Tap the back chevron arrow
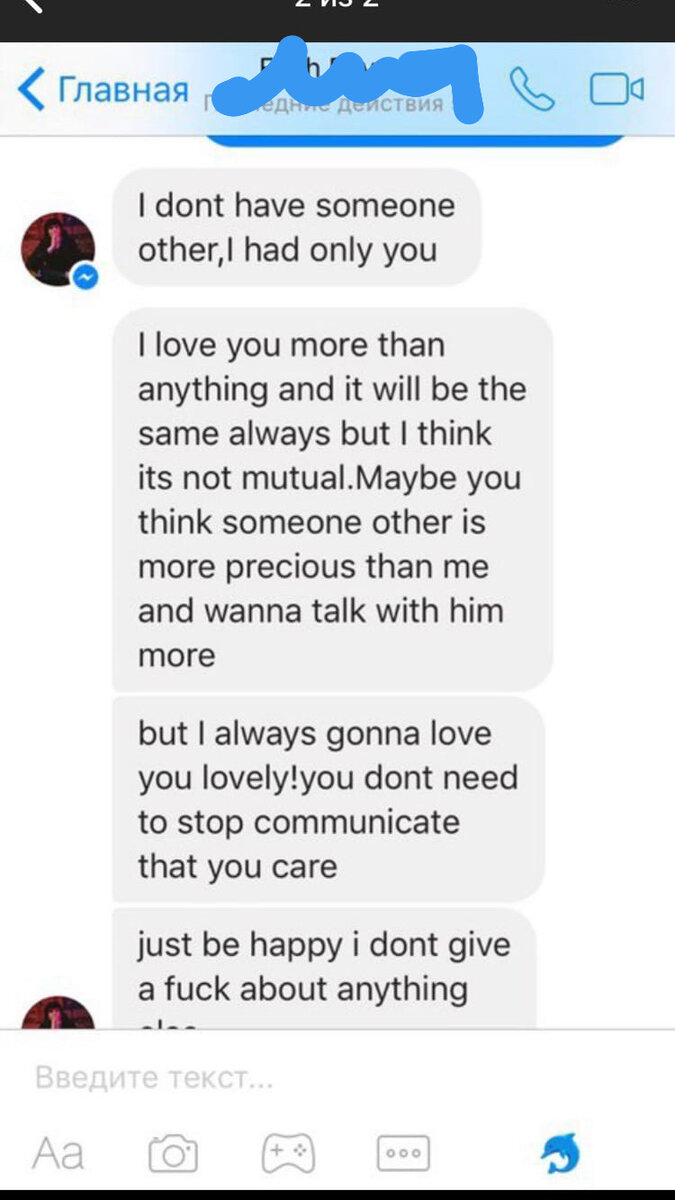This screenshot has width=675, height=1200. (31, 90)
